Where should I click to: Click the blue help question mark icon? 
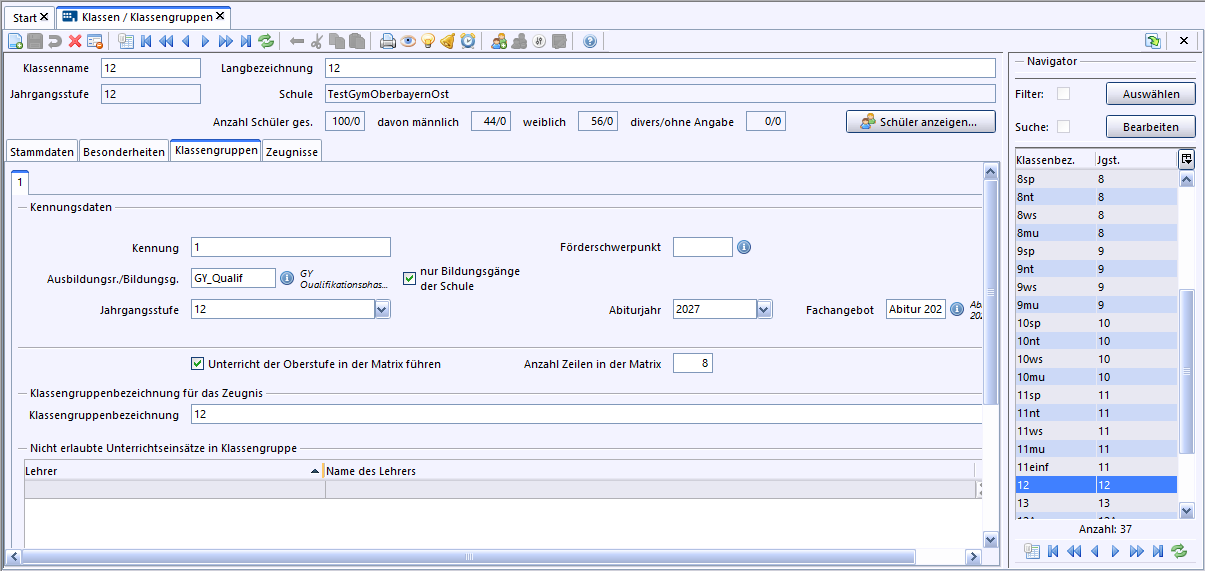[x=590, y=41]
